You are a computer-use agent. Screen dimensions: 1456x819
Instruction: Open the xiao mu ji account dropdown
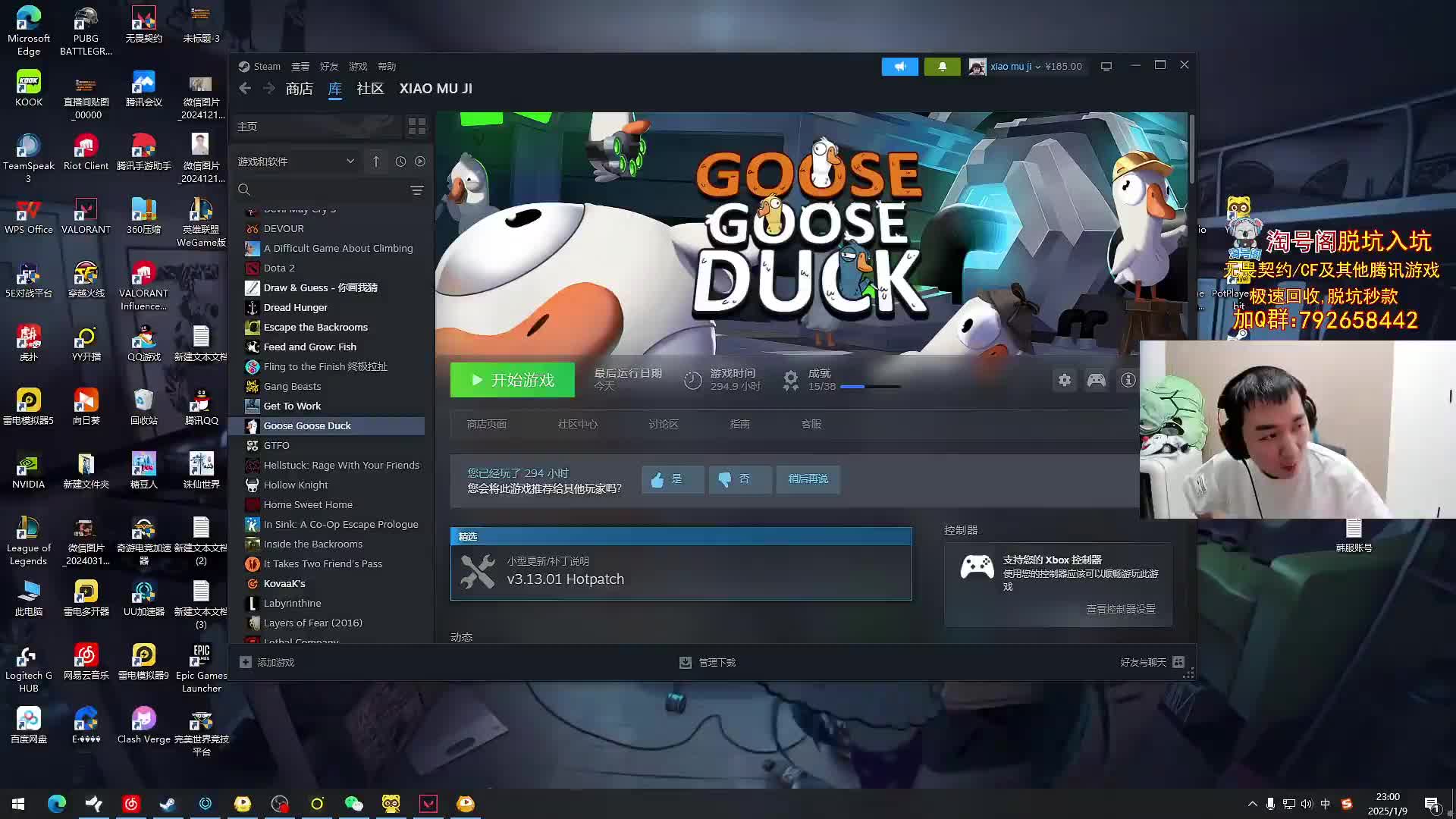point(1014,67)
